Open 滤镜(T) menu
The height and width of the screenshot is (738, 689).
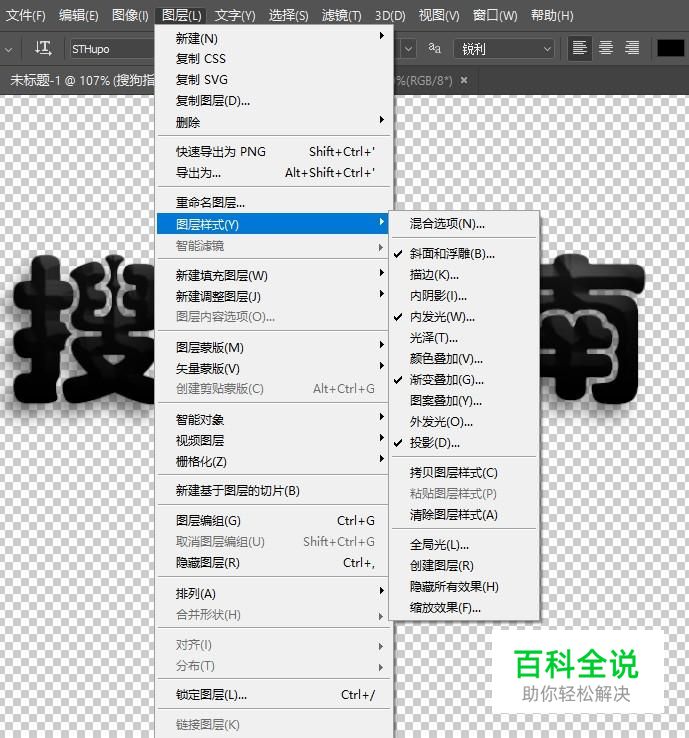pyautogui.click(x=342, y=16)
